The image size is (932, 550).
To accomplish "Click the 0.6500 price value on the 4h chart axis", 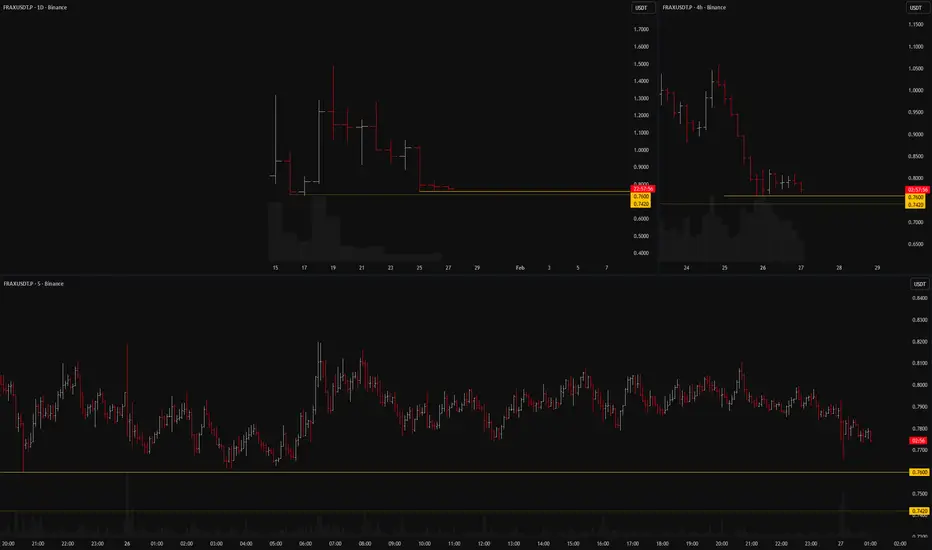I will pyautogui.click(x=916, y=244).
